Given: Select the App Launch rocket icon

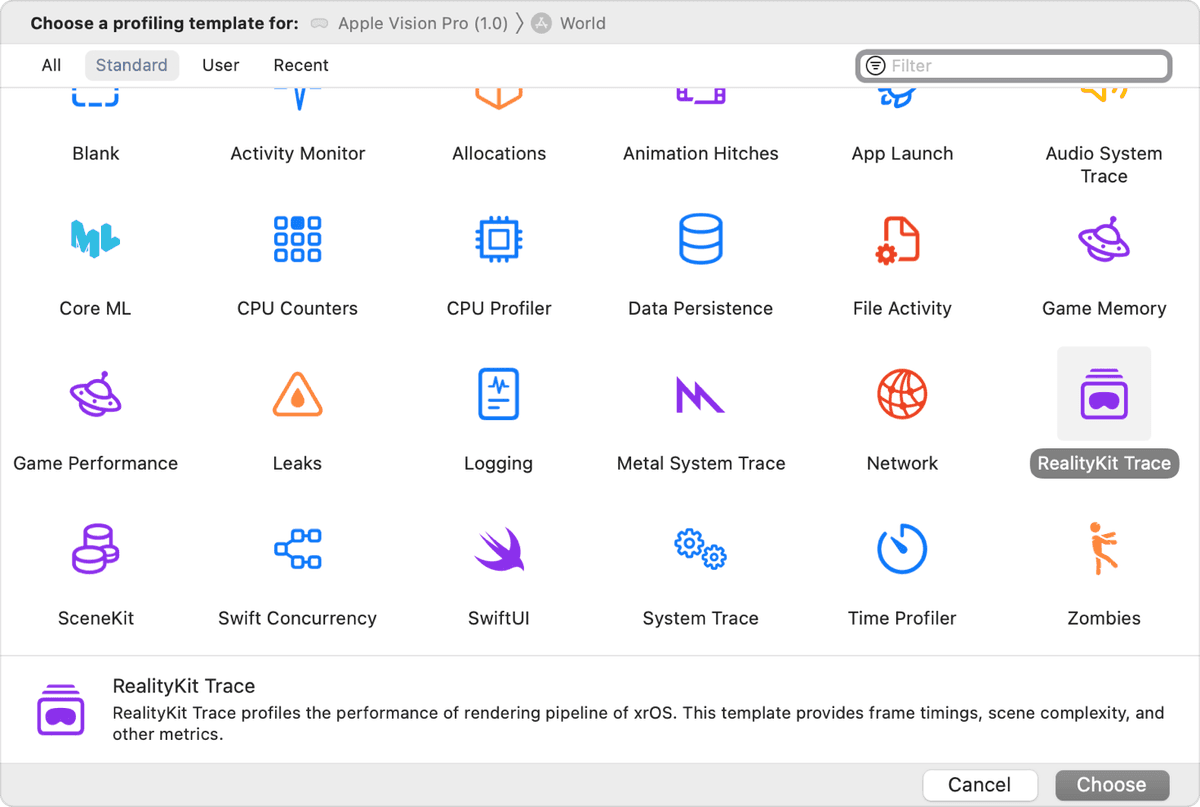Looking at the screenshot, I should click(x=897, y=98).
